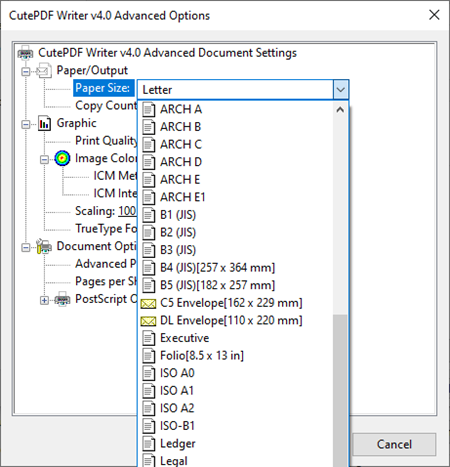Click the page icon beside ARCH C
450x467 pixels.
coord(149,145)
